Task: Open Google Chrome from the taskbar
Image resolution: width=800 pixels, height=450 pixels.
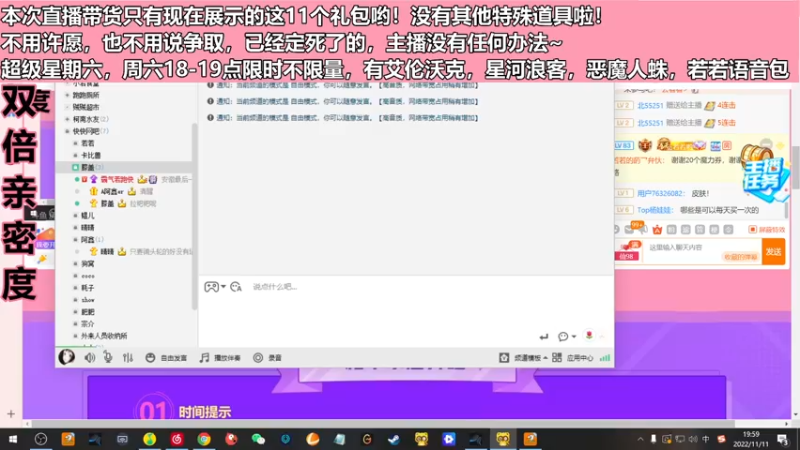Action: point(204,439)
